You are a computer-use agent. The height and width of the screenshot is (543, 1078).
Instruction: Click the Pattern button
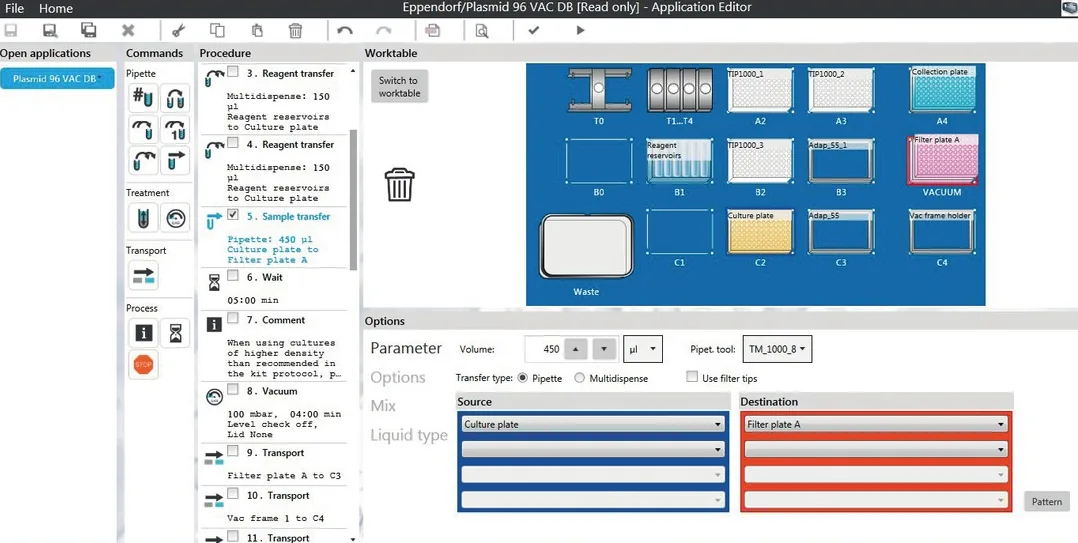[x=1046, y=502]
